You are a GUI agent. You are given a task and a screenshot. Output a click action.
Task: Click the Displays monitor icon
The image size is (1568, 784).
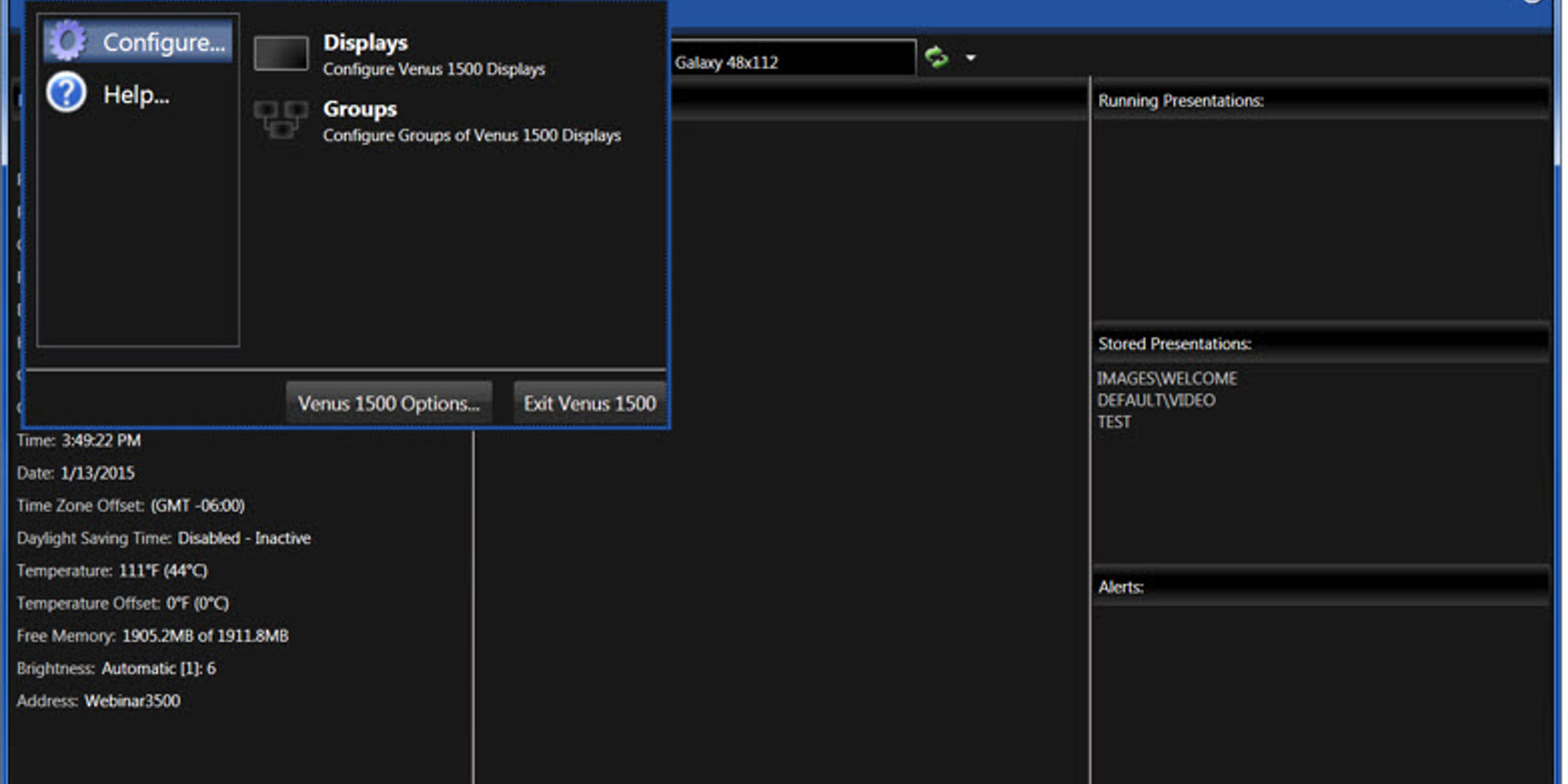click(280, 54)
